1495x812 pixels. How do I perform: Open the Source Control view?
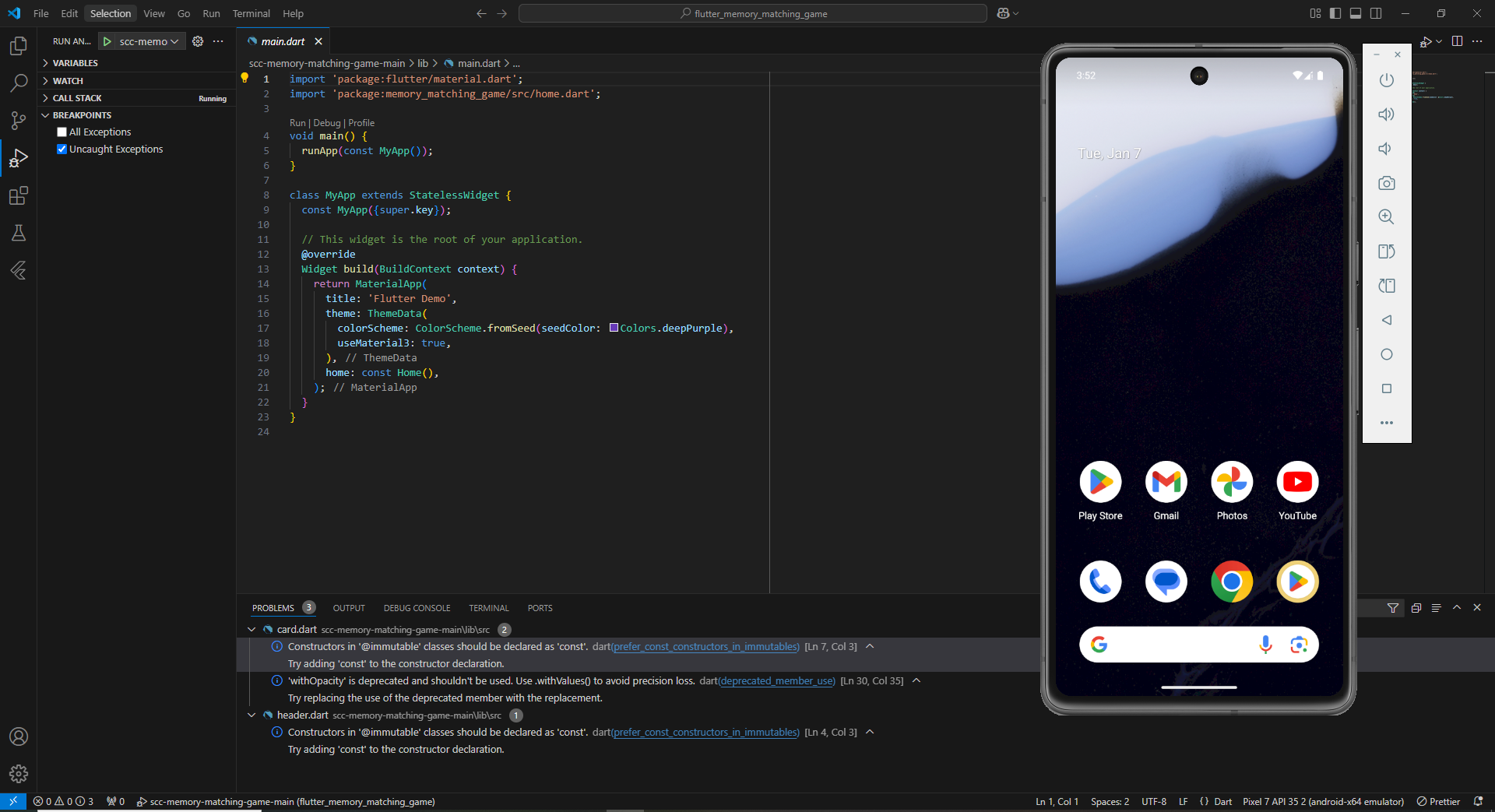click(x=19, y=121)
